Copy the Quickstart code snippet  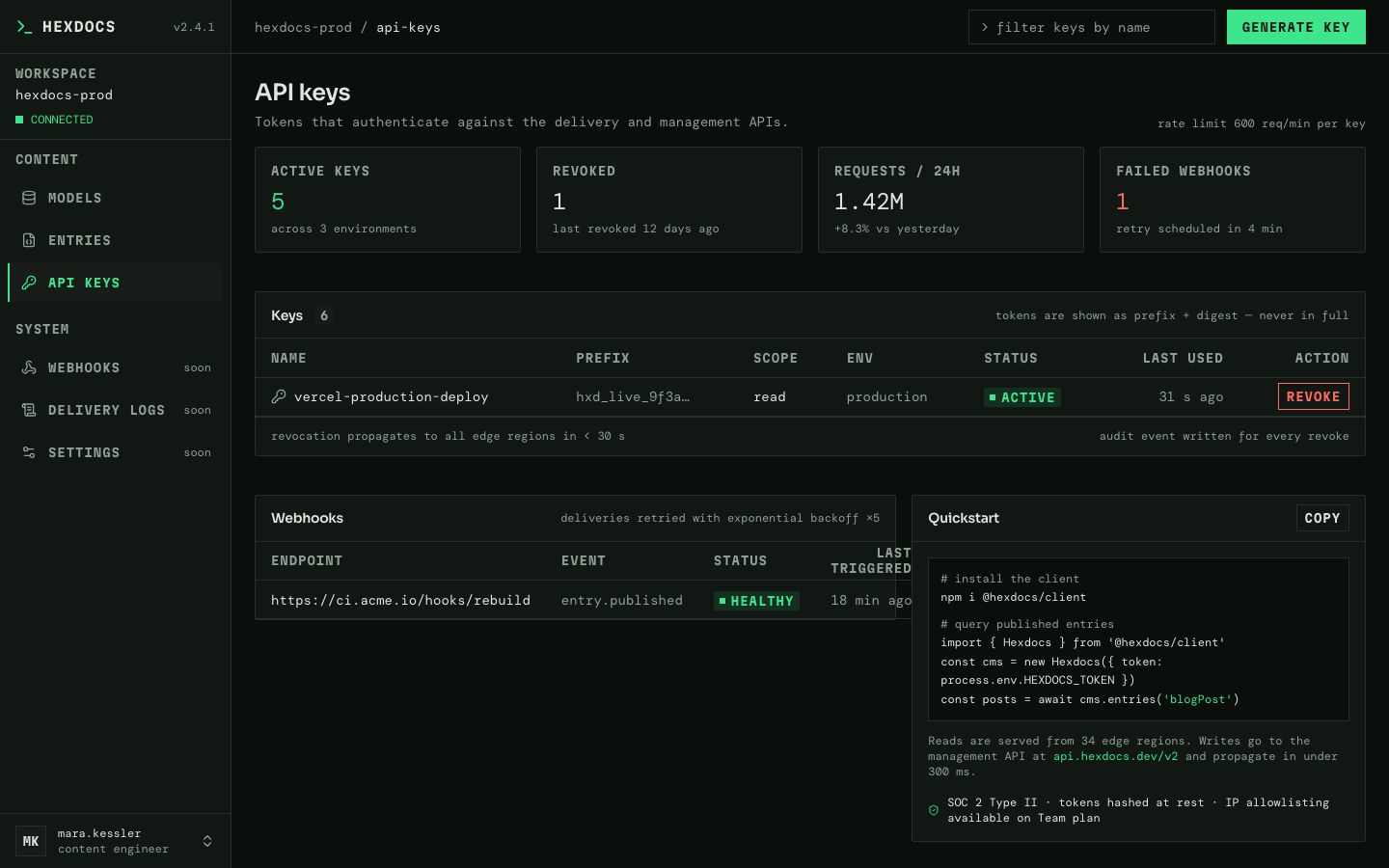coord(1322,518)
